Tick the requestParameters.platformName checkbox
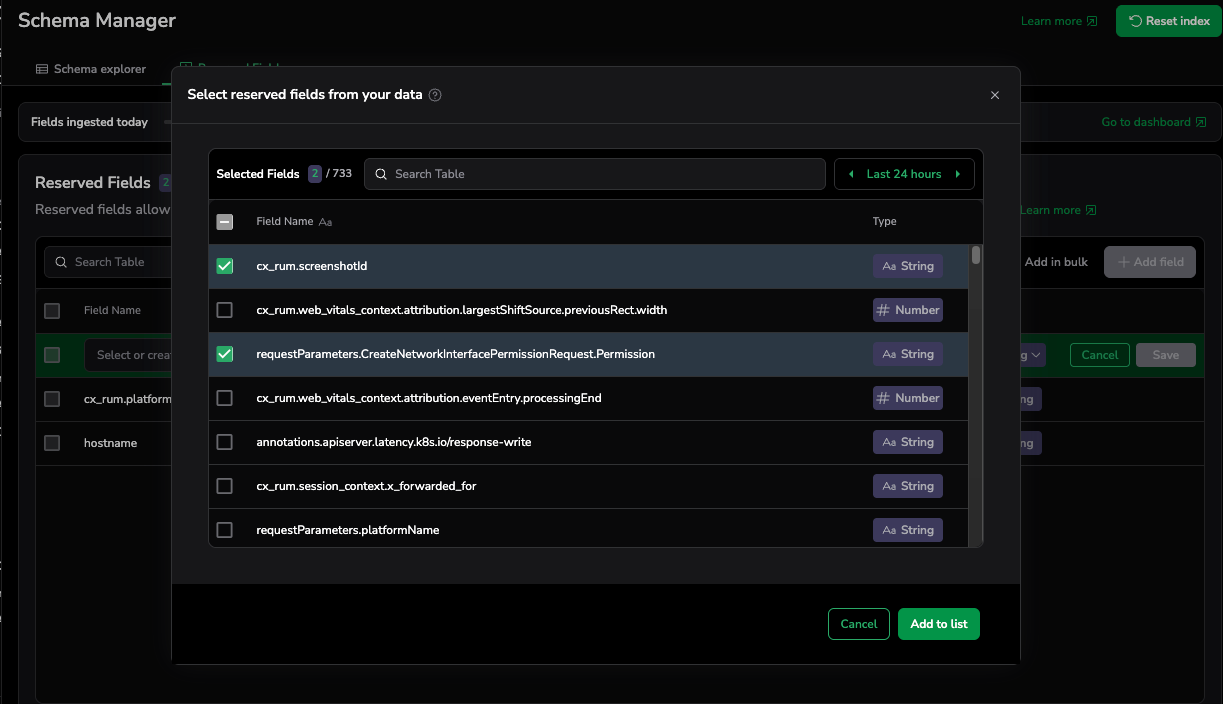 (x=225, y=530)
